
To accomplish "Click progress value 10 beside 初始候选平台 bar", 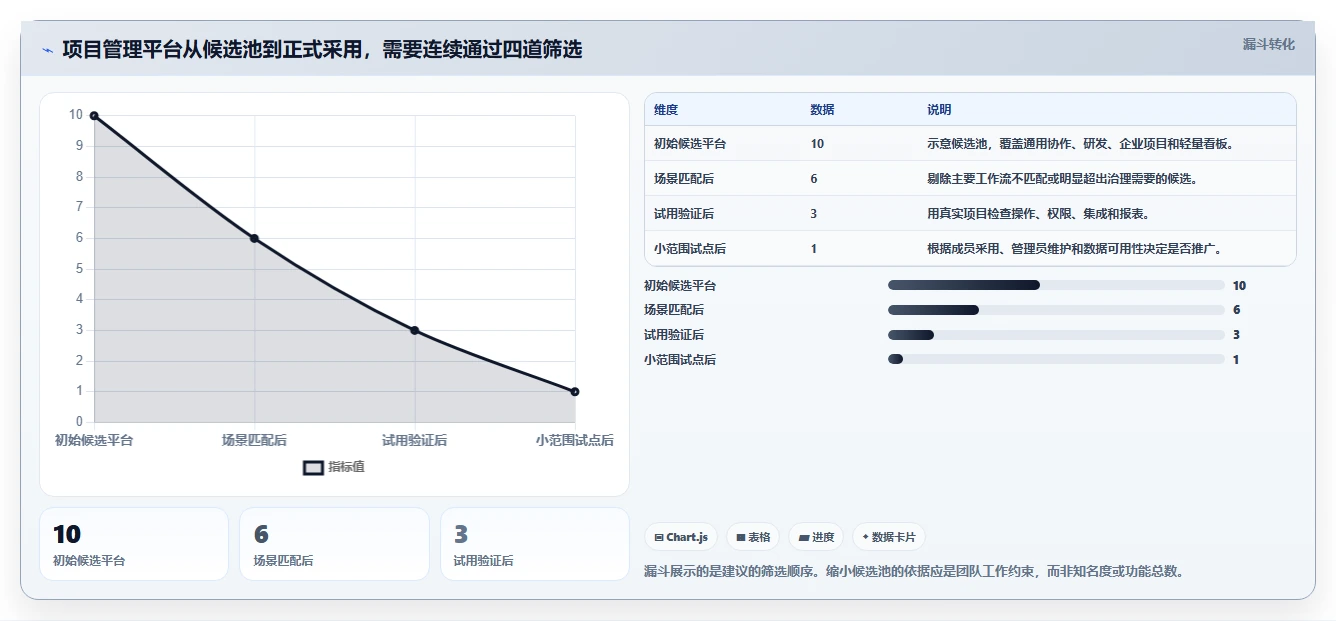I will click(x=1239, y=286).
